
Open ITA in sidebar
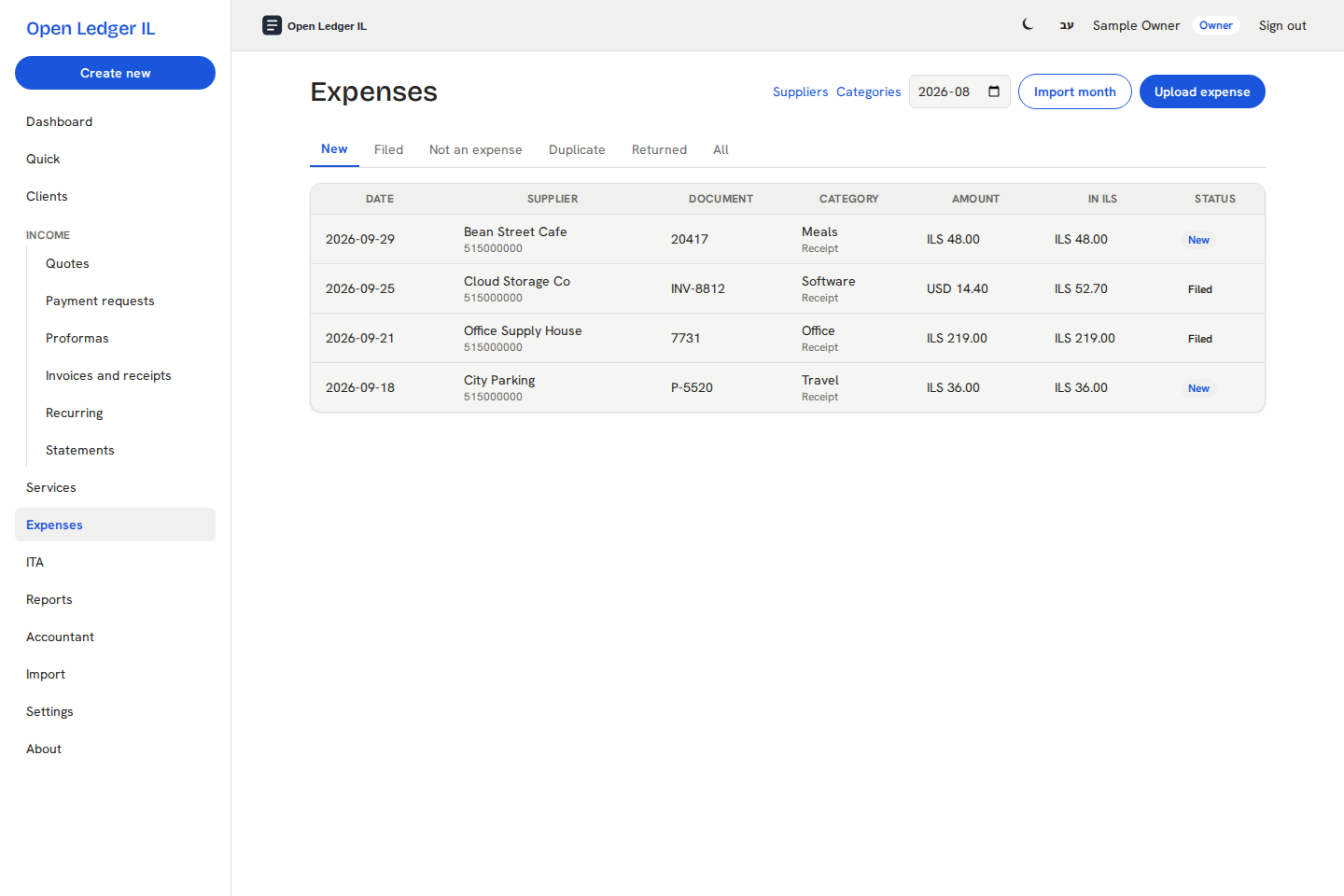coord(115,562)
